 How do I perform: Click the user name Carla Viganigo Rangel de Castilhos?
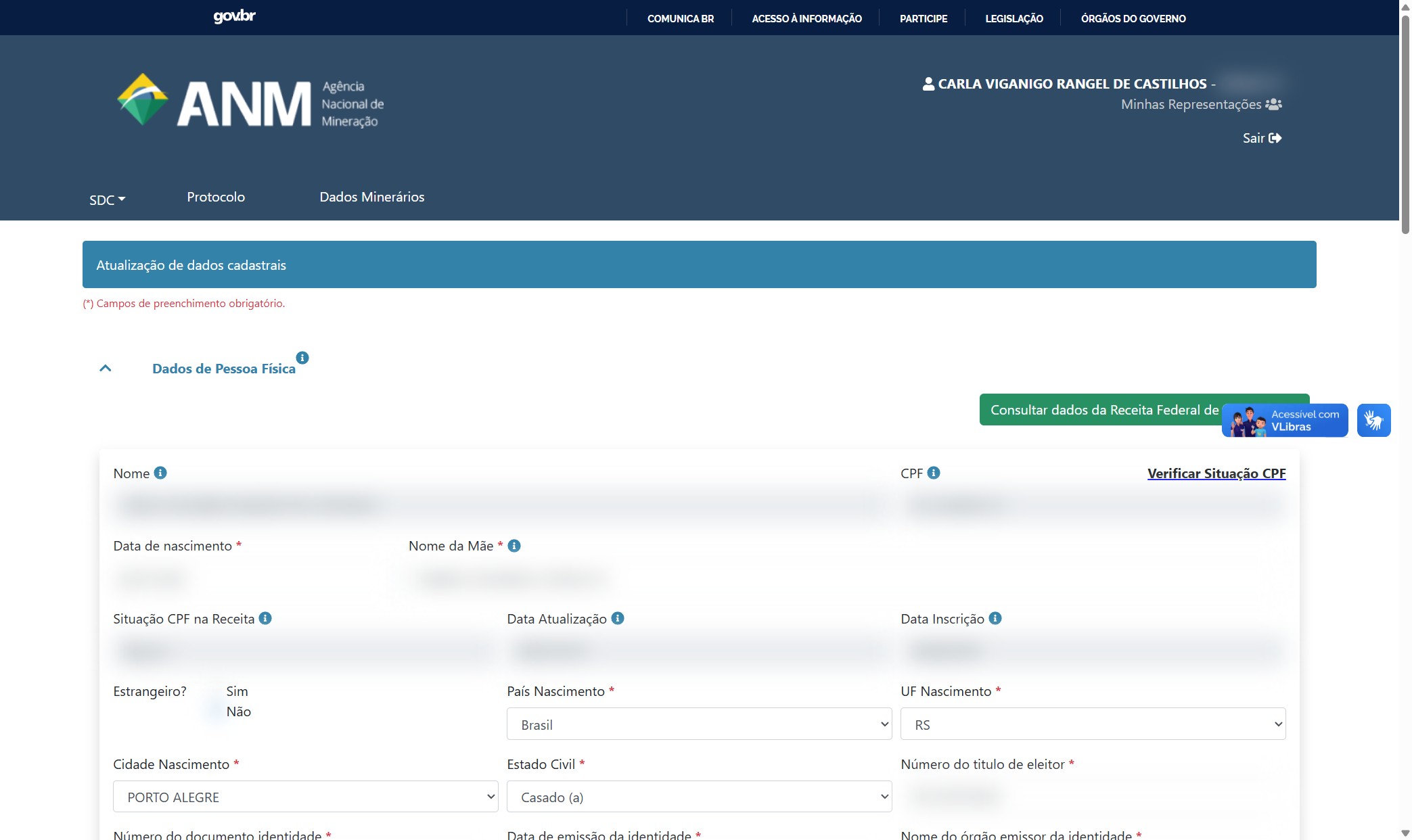[x=1072, y=84]
